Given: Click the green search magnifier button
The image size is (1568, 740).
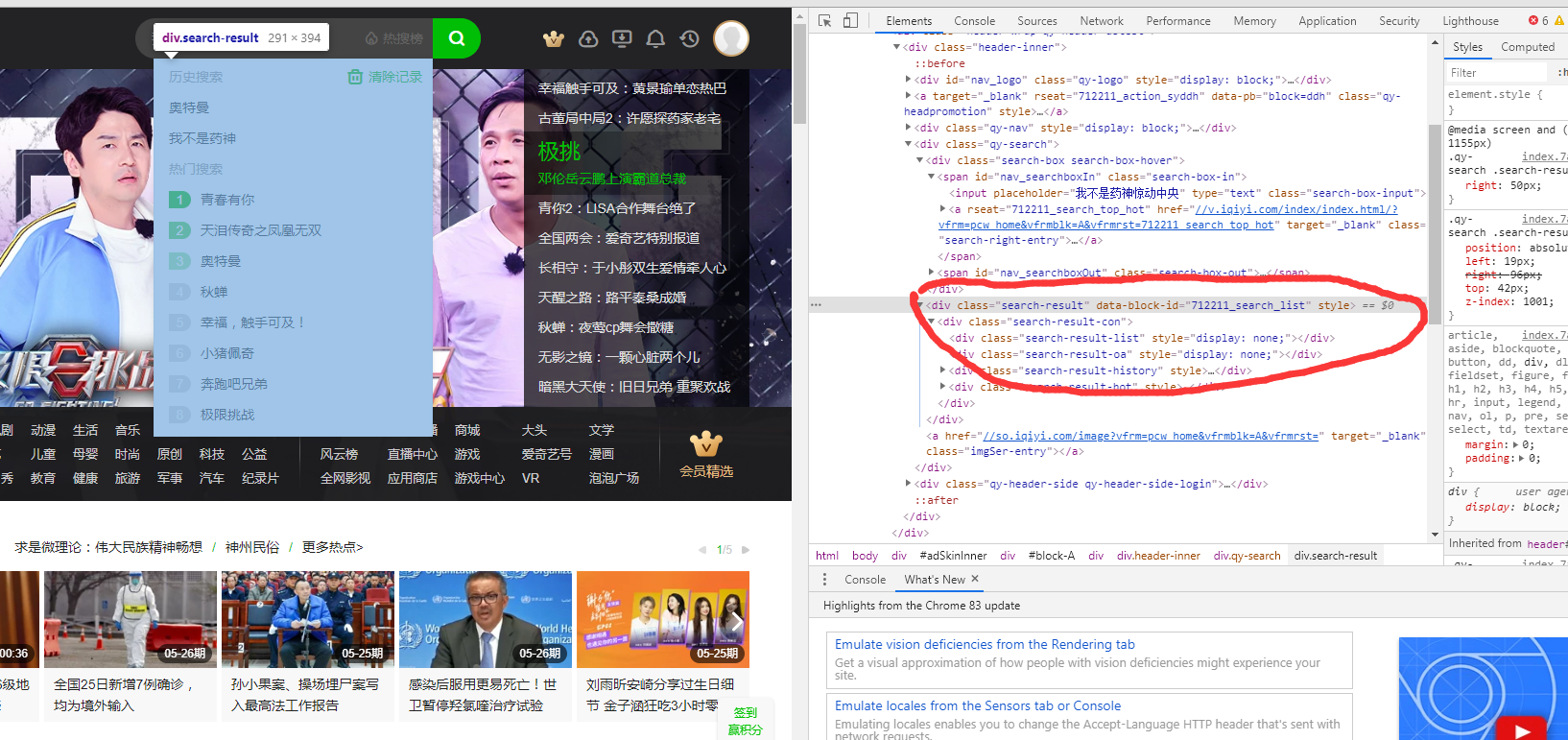Looking at the screenshot, I should click(457, 38).
